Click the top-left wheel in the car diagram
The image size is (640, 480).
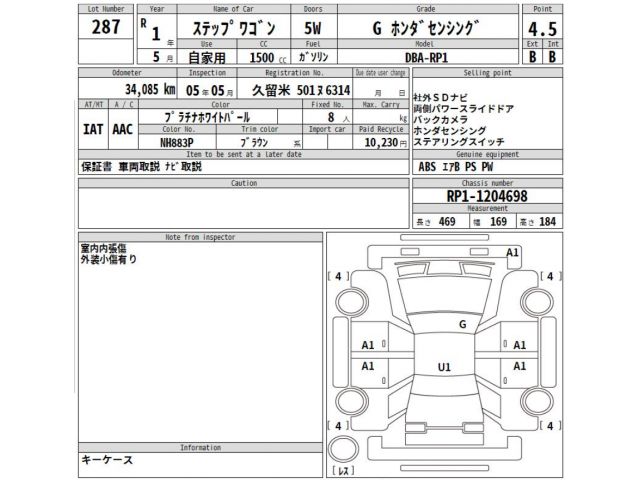(x=352, y=300)
